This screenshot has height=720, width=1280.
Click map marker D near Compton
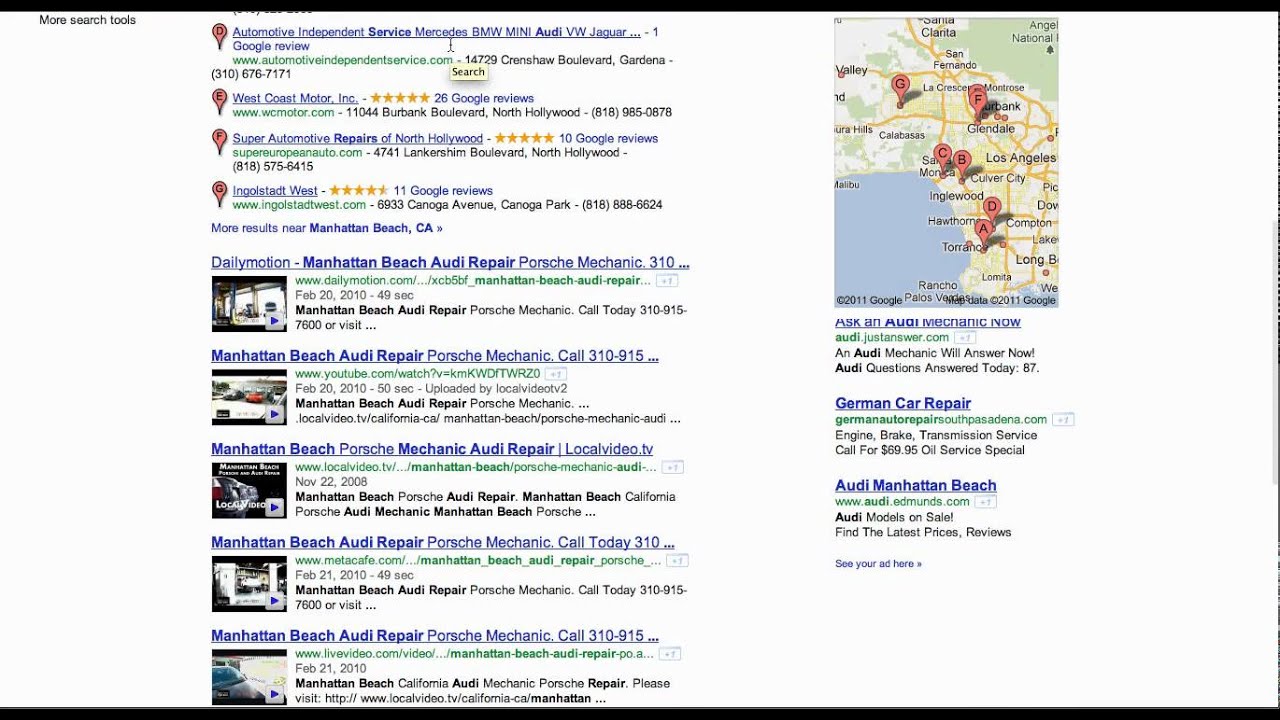pyautogui.click(x=991, y=210)
